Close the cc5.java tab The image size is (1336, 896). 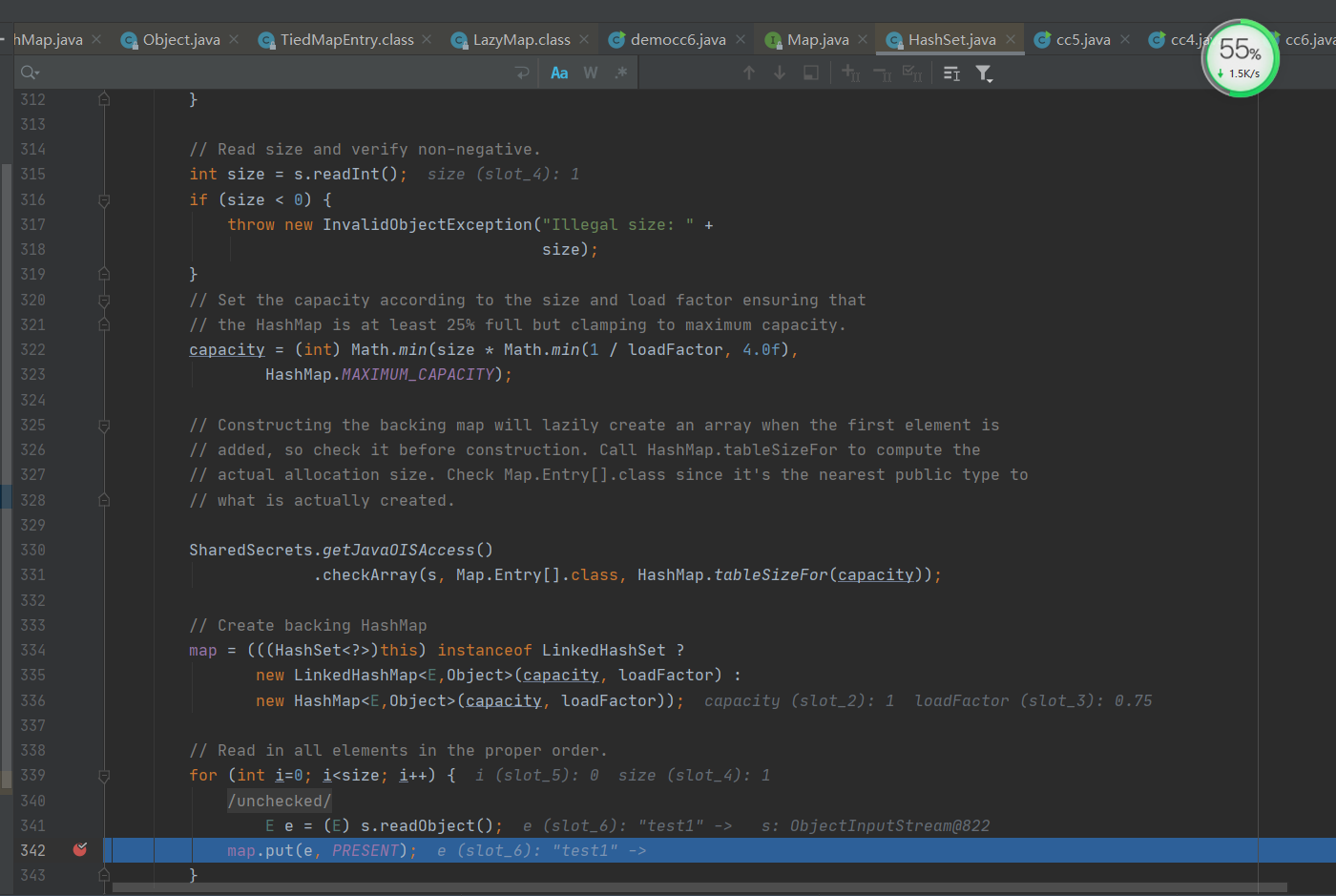coord(1125,39)
